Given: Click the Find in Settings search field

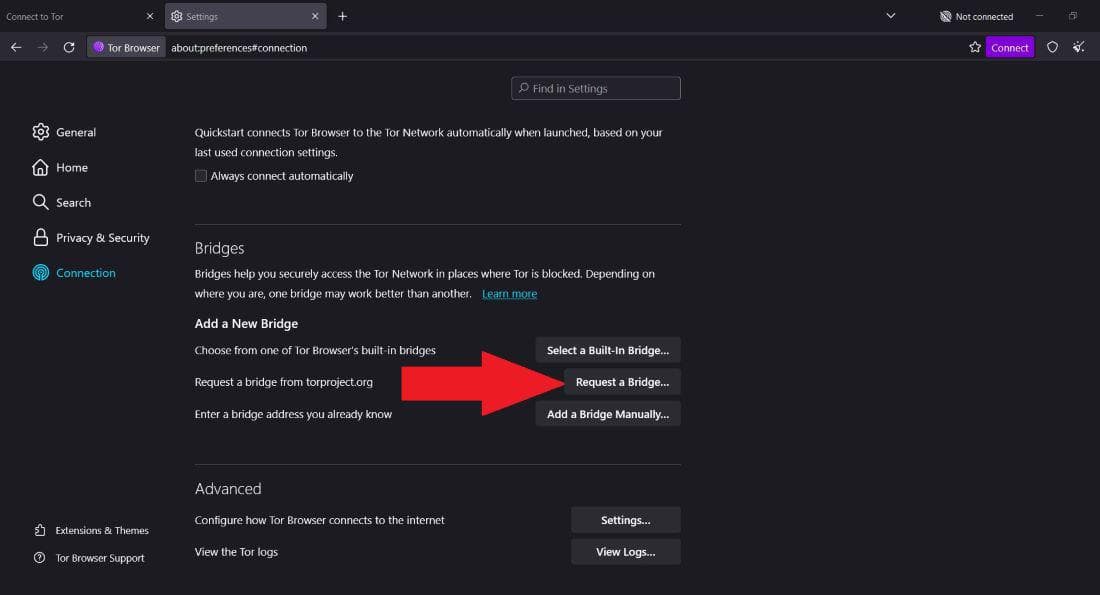Looking at the screenshot, I should (x=596, y=88).
